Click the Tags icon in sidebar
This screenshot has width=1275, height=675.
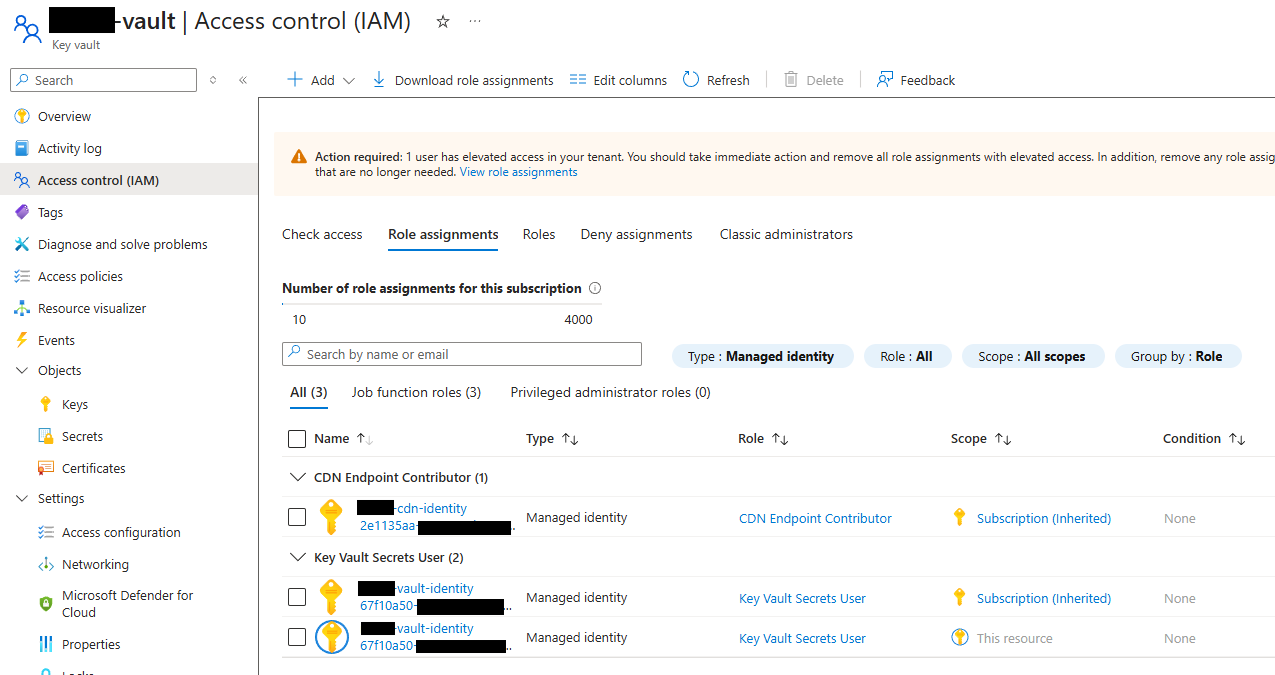click(x=22, y=212)
